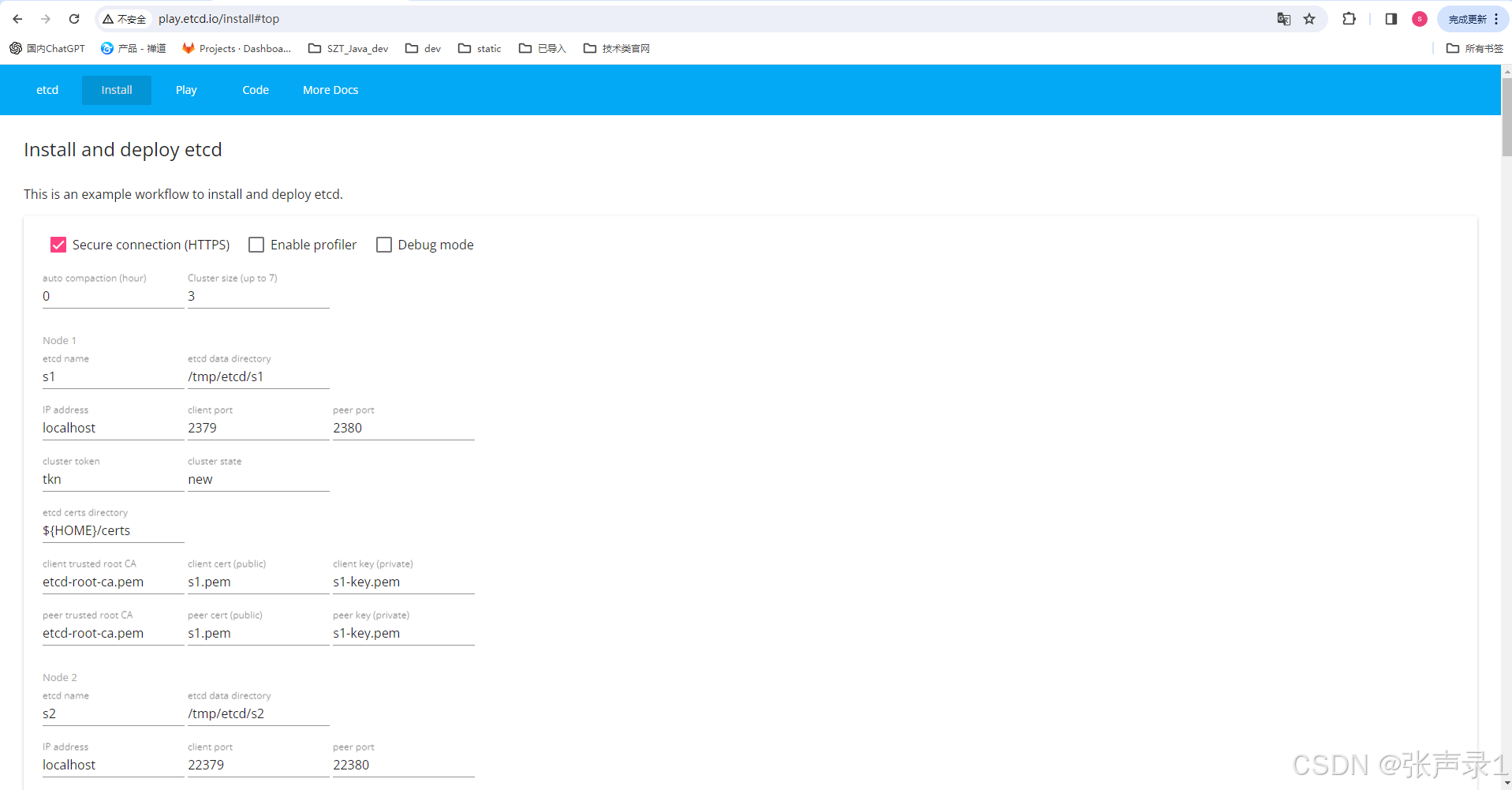The height and width of the screenshot is (790, 1512).
Task: Open the 产品 - 禅道 bookmark
Action: coord(133,48)
